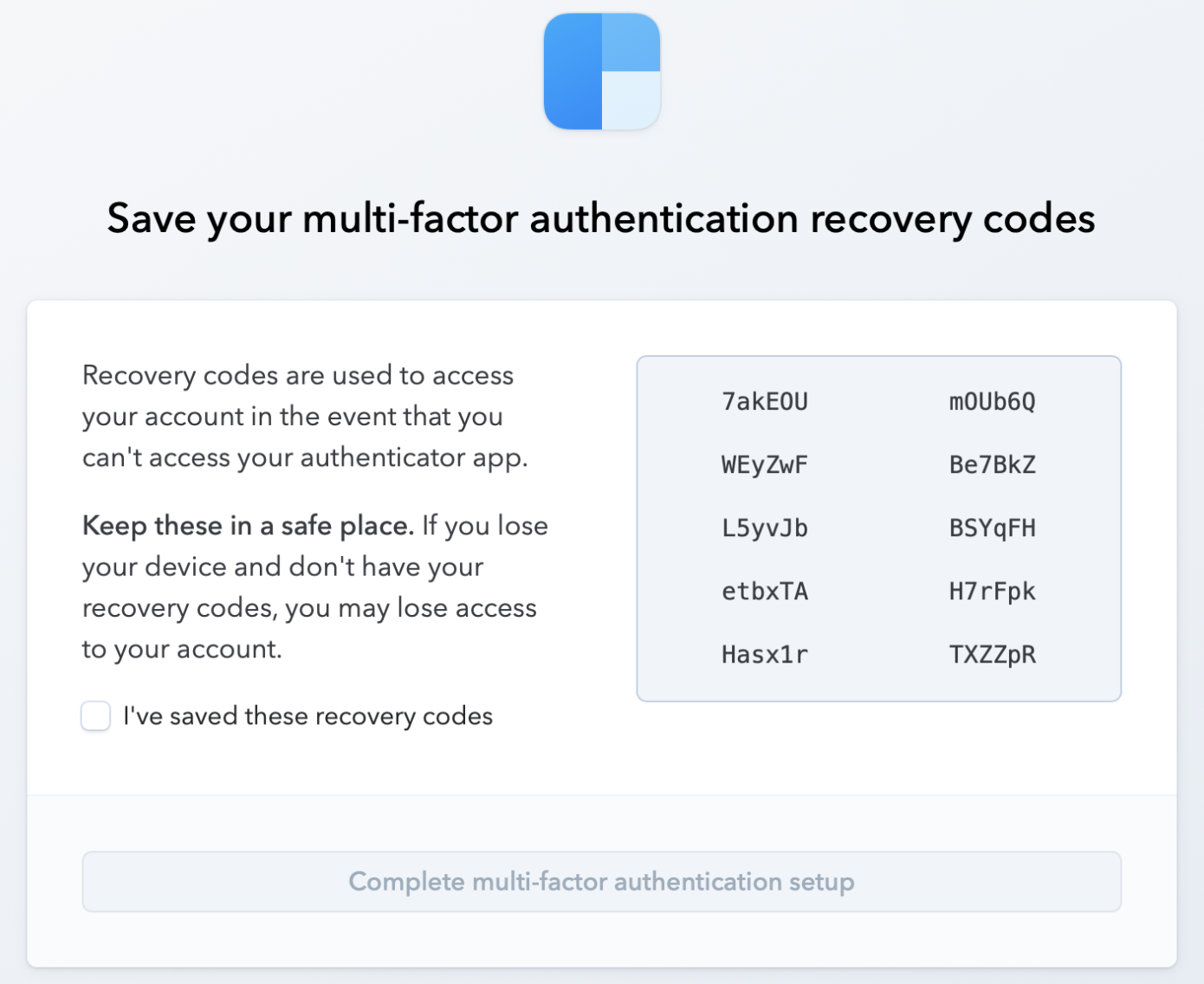This screenshot has width=1204, height=984.
Task: Select recovery code L5yvJb
Action: (x=765, y=528)
